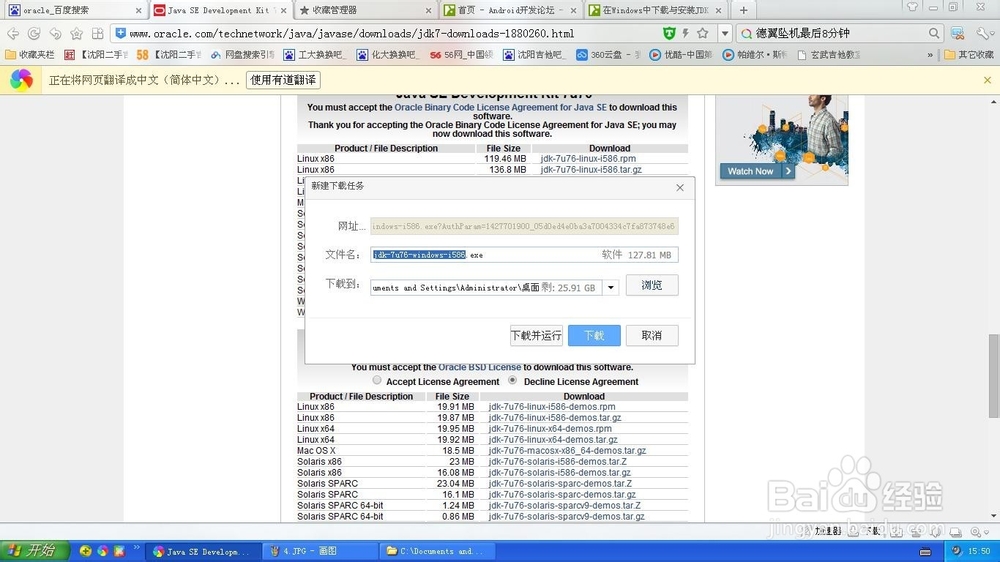Image resolution: width=1000 pixels, height=562 pixels.
Task: Download jdk-7u76-linux-x64-demos.rpm link
Action: (550, 429)
